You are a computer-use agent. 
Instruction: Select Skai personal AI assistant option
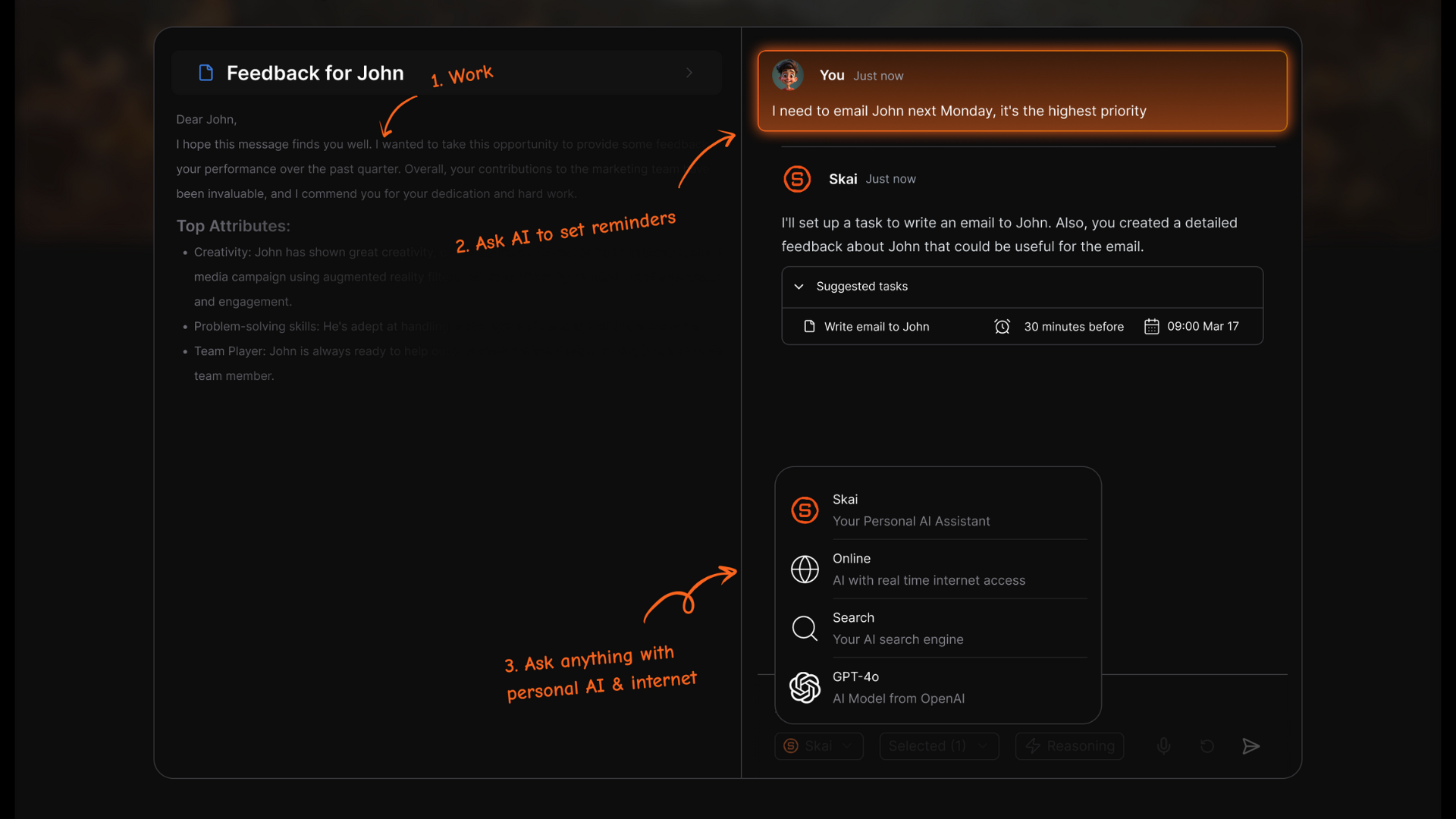(938, 510)
